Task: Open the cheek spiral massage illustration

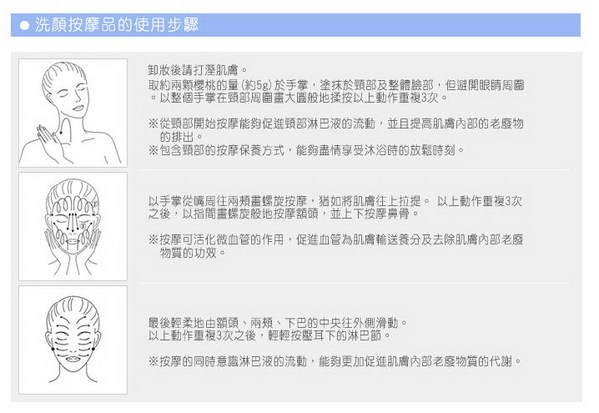Action: [73, 226]
